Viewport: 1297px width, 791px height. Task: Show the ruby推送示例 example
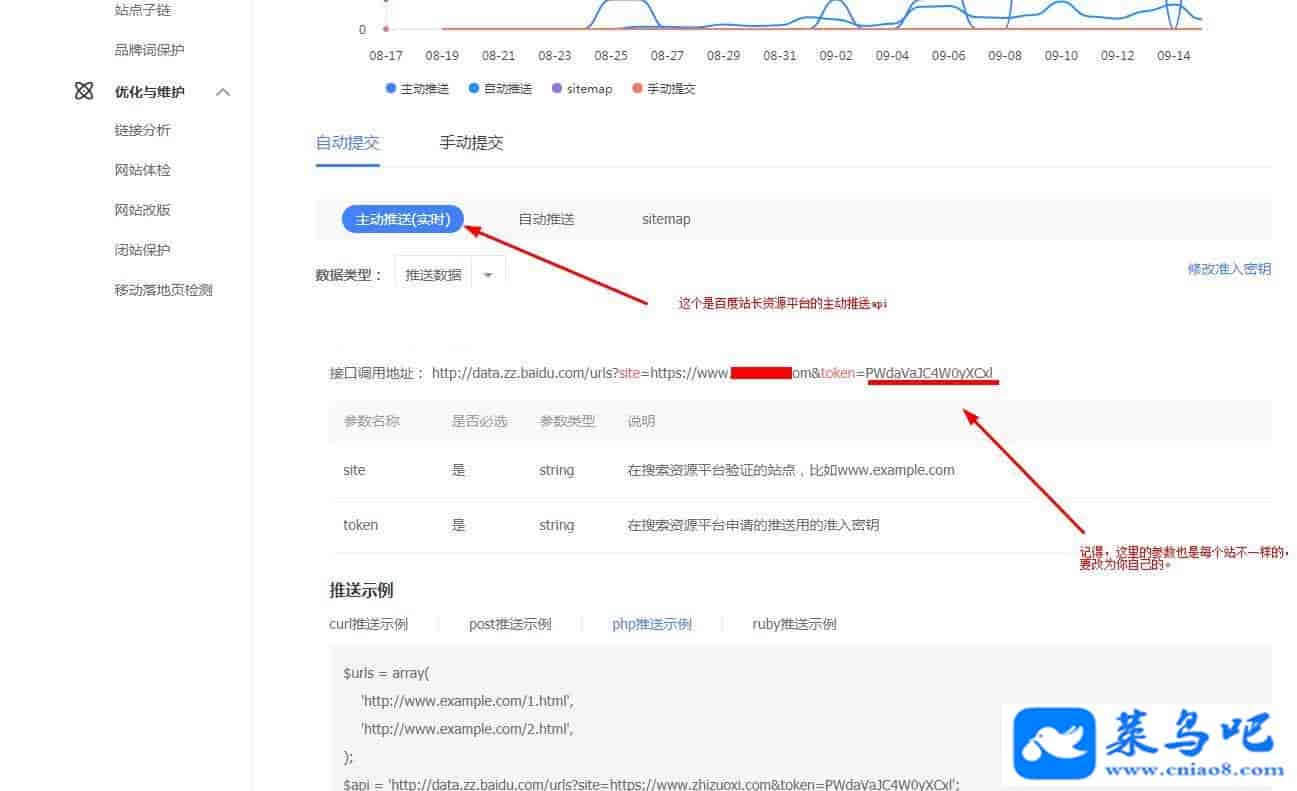click(795, 624)
